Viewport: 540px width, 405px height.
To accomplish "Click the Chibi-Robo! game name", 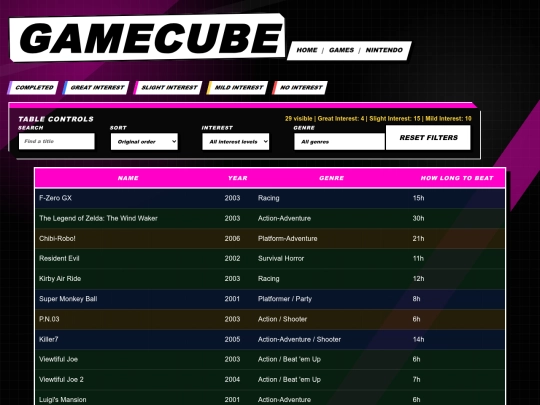I will pyautogui.click(x=57, y=238).
